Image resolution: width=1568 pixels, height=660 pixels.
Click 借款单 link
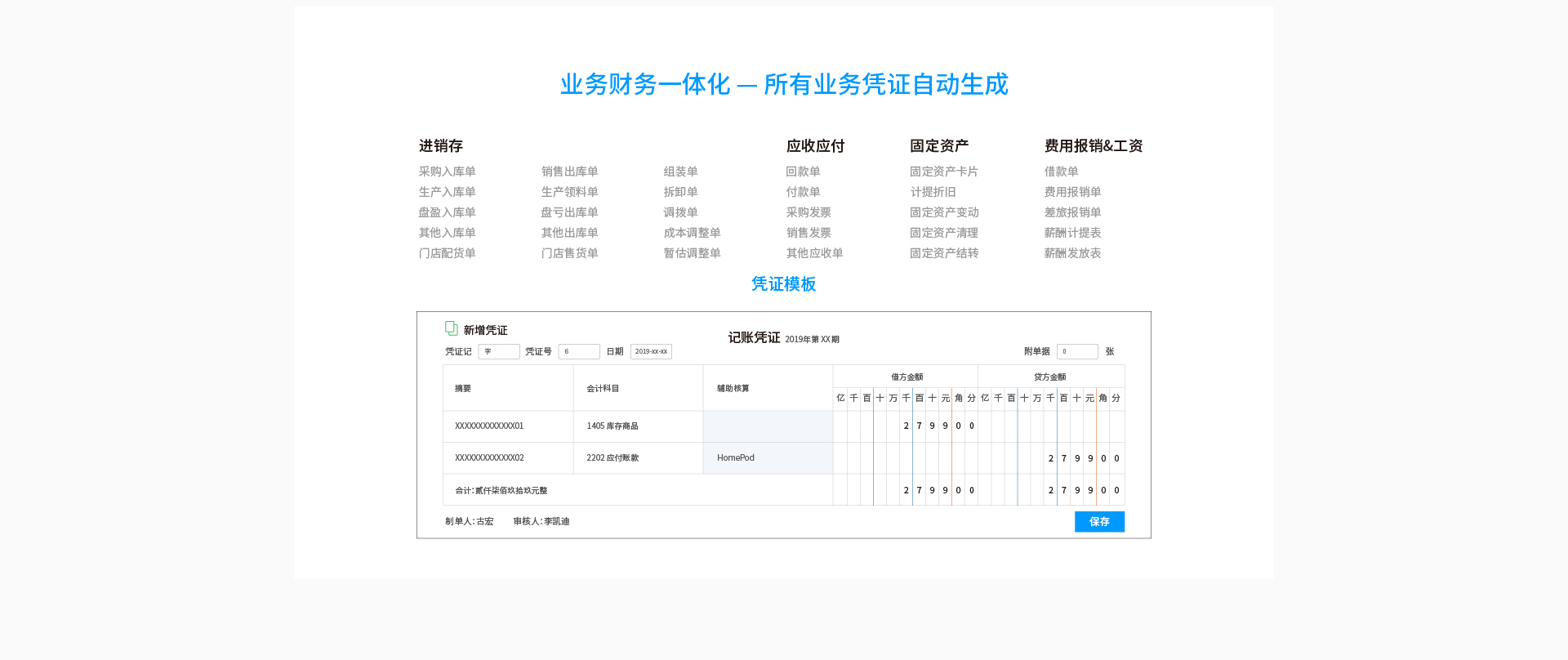coord(1061,172)
